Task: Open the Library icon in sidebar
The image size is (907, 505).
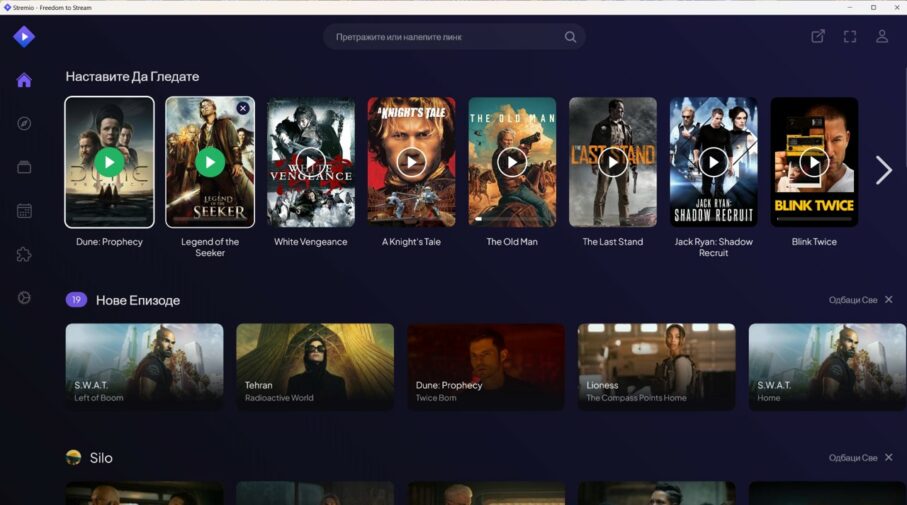Action: (x=24, y=167)
